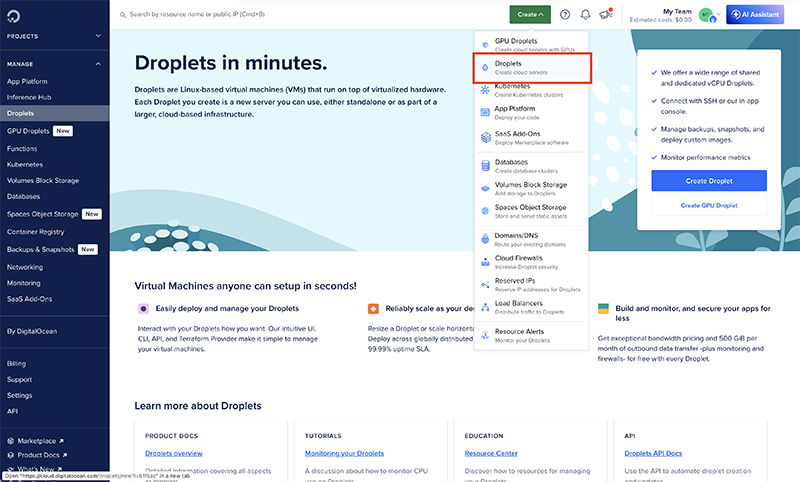Viewport: 800px width, 482px height.
Task: Close the green Create dropdown
Action: 529,14
